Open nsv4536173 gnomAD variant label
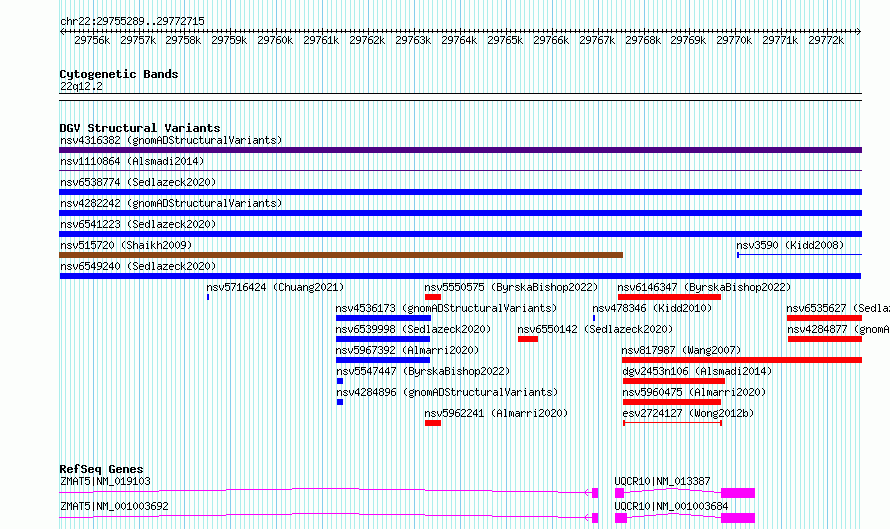The height and width of the screenshot is (529, 890). point(446,308)
